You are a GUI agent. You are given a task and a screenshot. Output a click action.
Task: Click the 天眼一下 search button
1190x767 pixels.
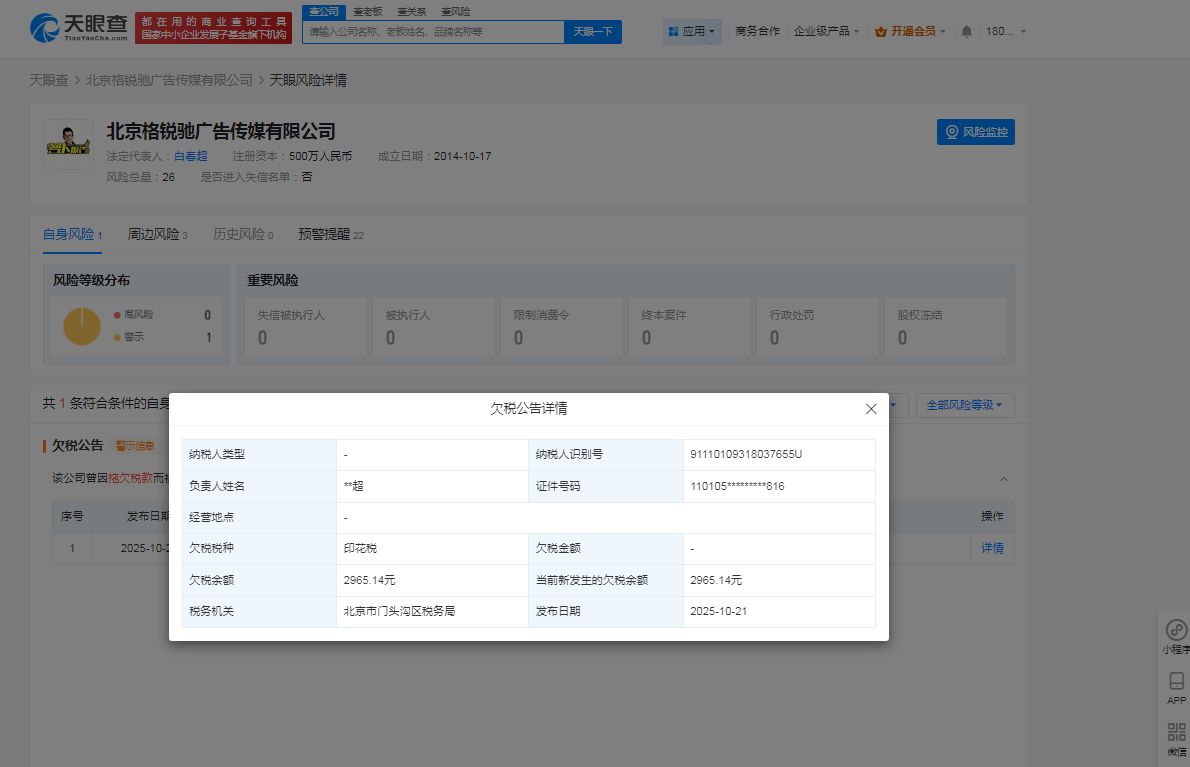point(593,32)
